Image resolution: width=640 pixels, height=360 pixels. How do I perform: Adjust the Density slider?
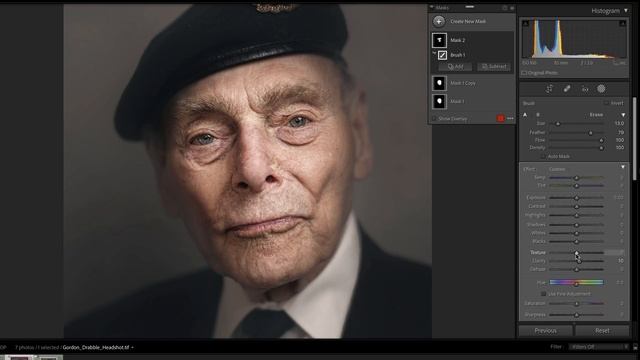576,148
